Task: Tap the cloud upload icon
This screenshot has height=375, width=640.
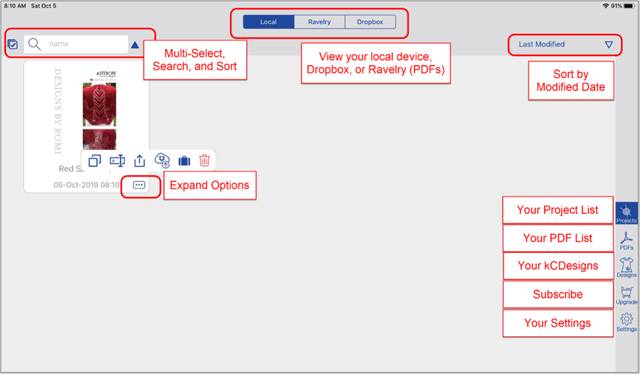Action: click(162, 160)
